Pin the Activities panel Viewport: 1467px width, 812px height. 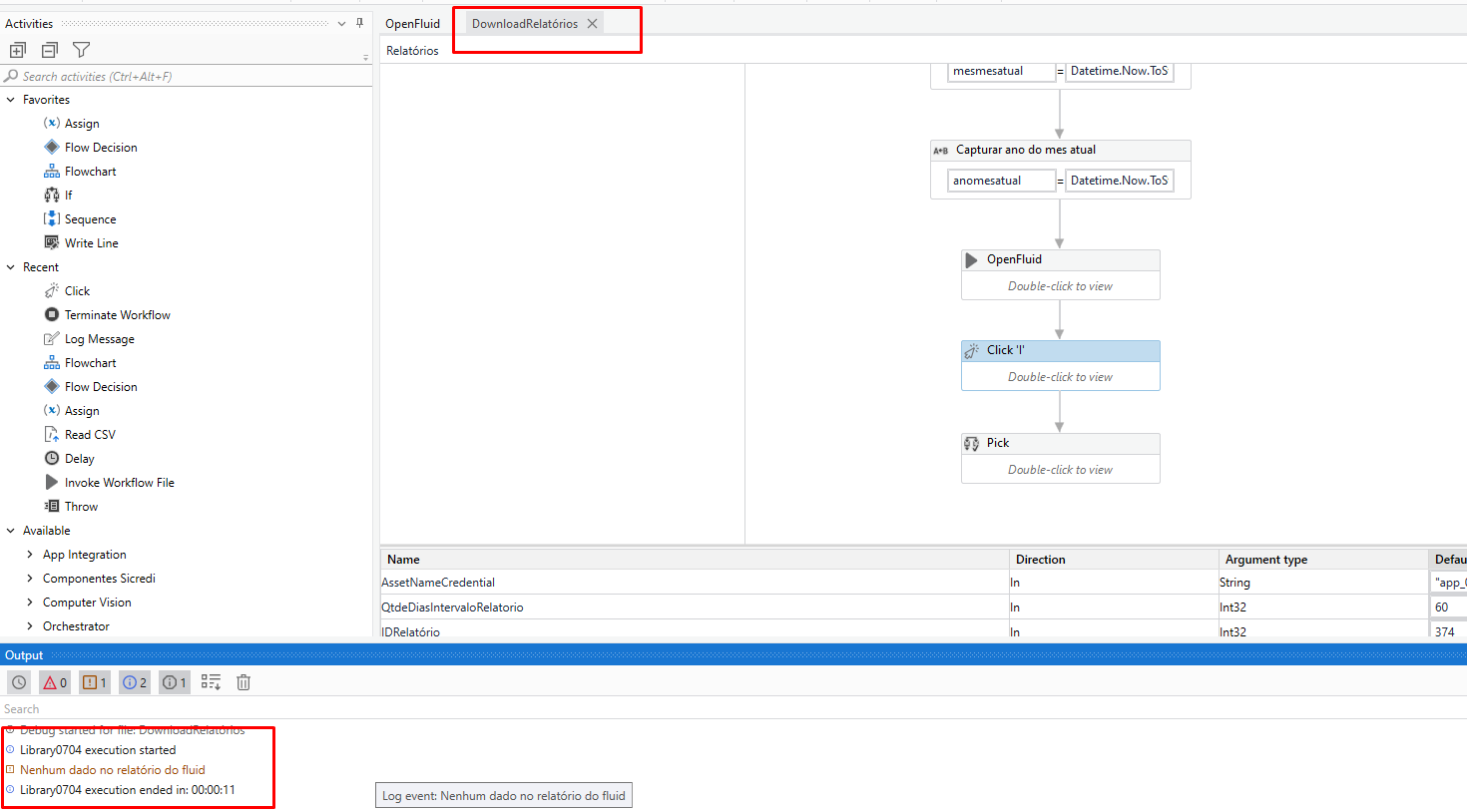[x=359, y=22]
